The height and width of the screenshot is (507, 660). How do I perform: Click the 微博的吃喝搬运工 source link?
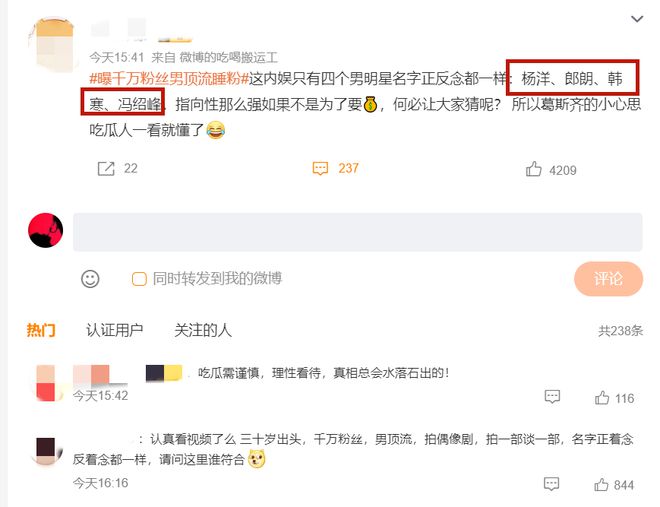(x=229, y=57)
